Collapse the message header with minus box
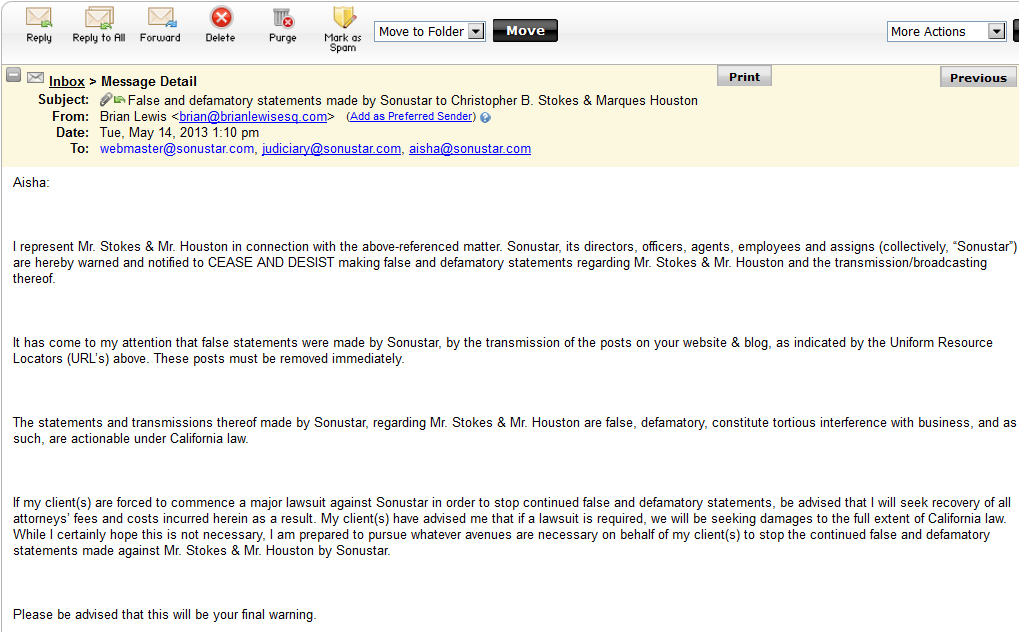 click(x=14, y=75)
